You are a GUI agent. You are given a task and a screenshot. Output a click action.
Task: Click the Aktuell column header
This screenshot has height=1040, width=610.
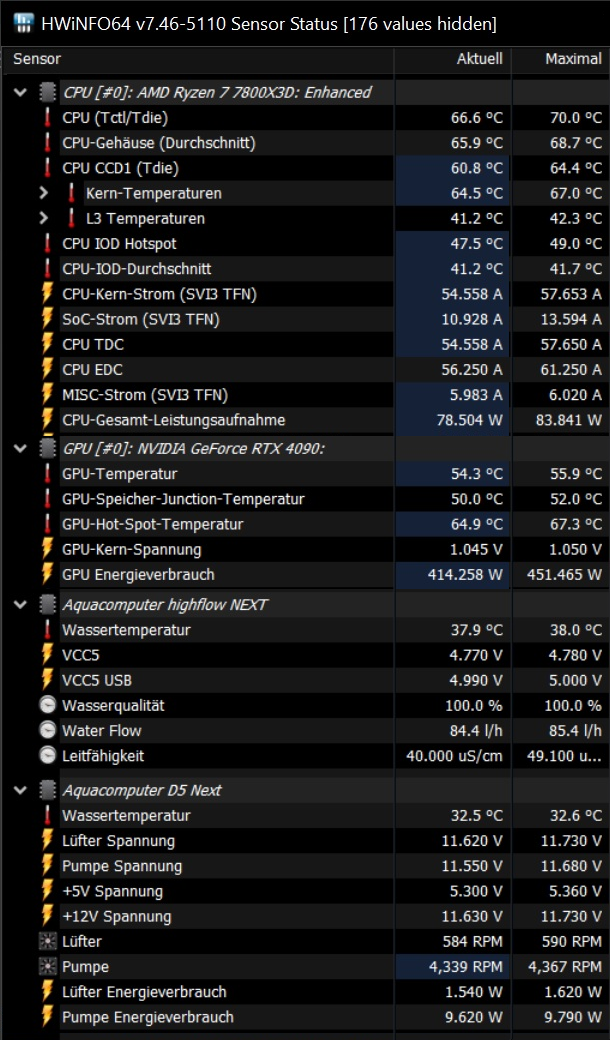click(479, 59)
